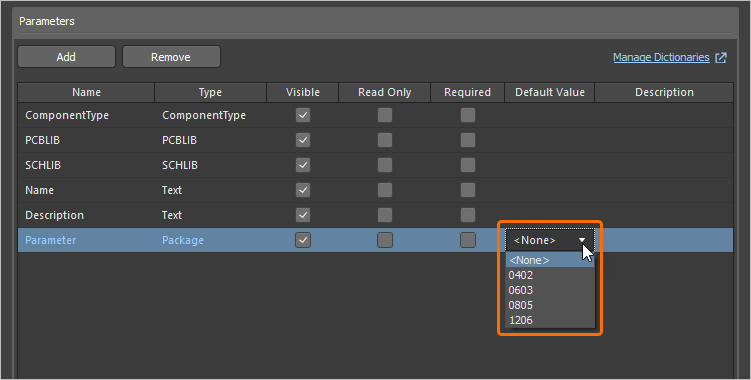Click the Package type cell
The image size is (751, 380).
tap(210, 240)
